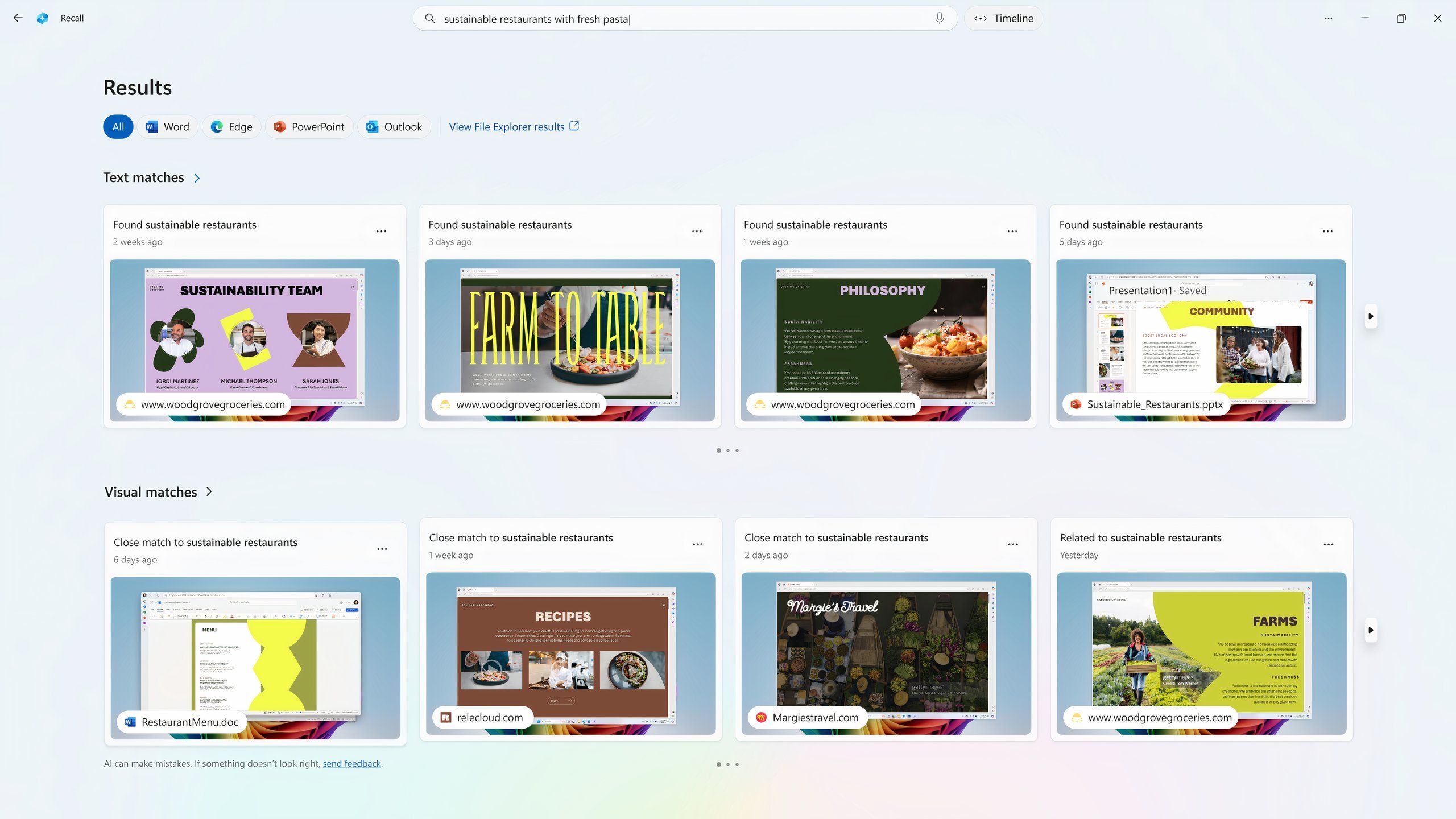Expand the Text matches section arrow

click(197, 178)
